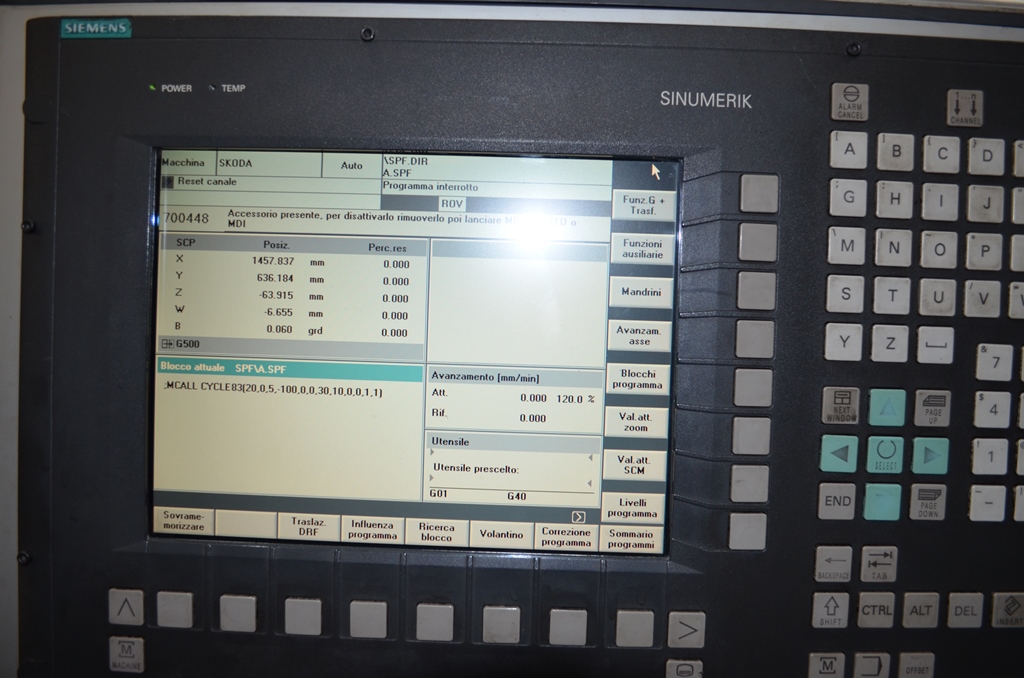
Task: Tap the space bar key
Action: pyautogui.click(x=936, y=345)
